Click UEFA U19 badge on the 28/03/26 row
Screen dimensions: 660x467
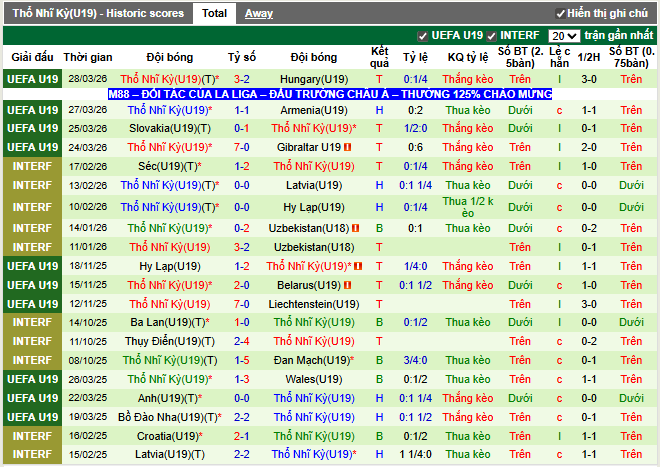pos(32,78)
